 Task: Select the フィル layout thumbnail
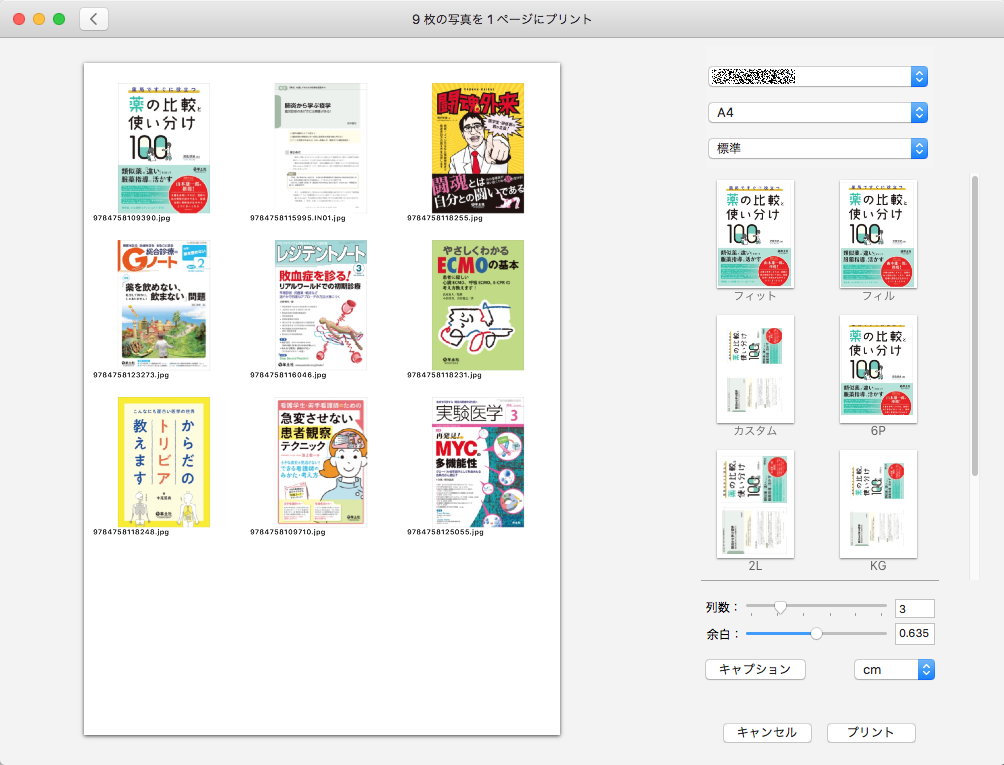click(x=878, y=234)
